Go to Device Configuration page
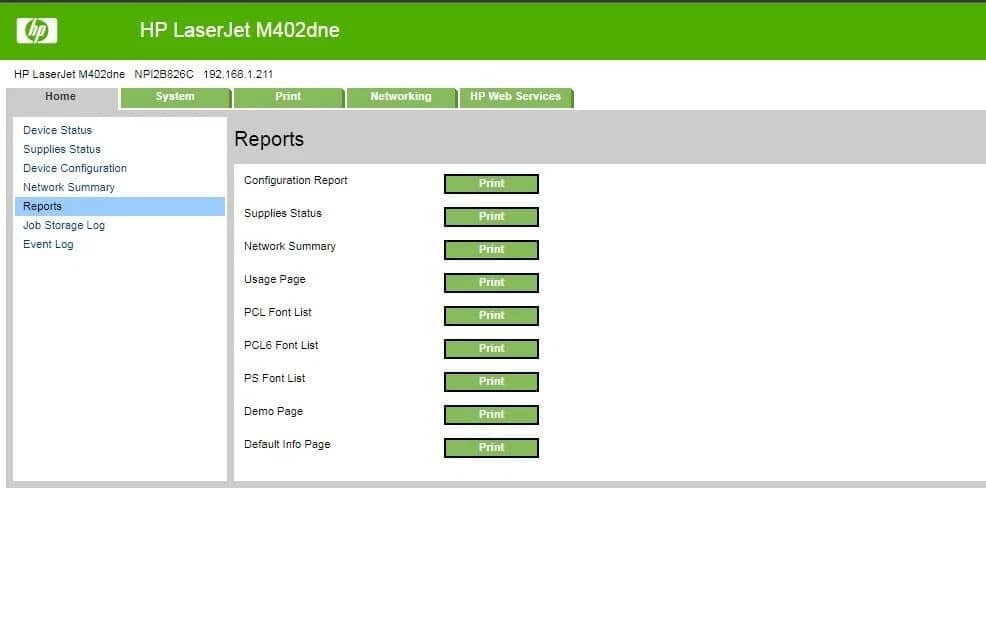This screenshot has width=986, height=617. click(x=75, y=168)
